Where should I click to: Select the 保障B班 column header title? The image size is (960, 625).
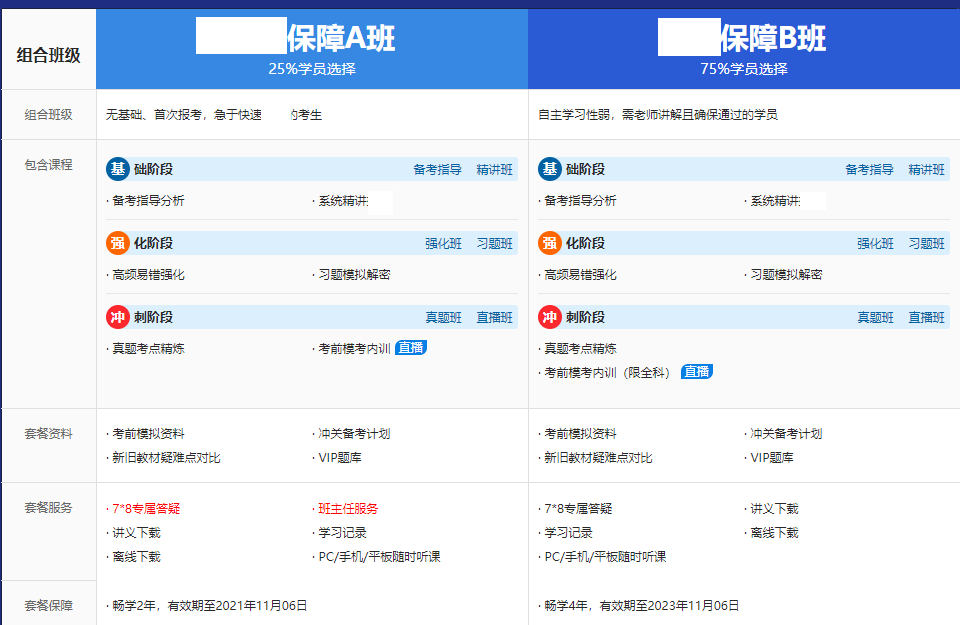coord(773,38)
